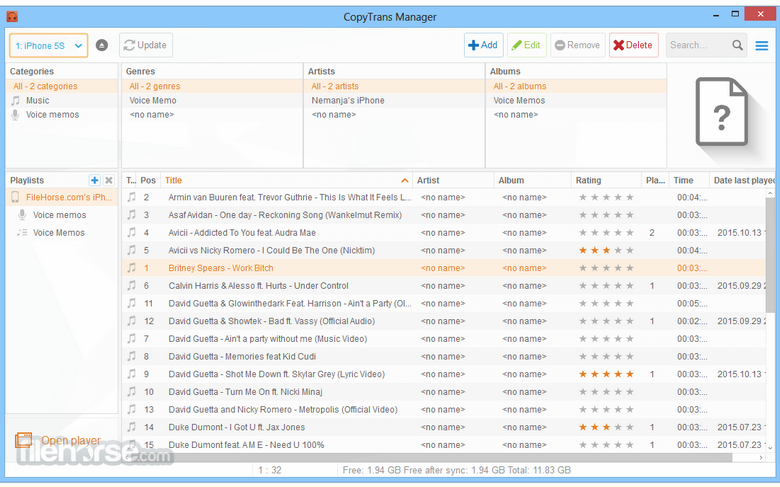Viewport: 780px width, 487px height.
Task: Select the All - 2 albums entry
Action: 576,86
